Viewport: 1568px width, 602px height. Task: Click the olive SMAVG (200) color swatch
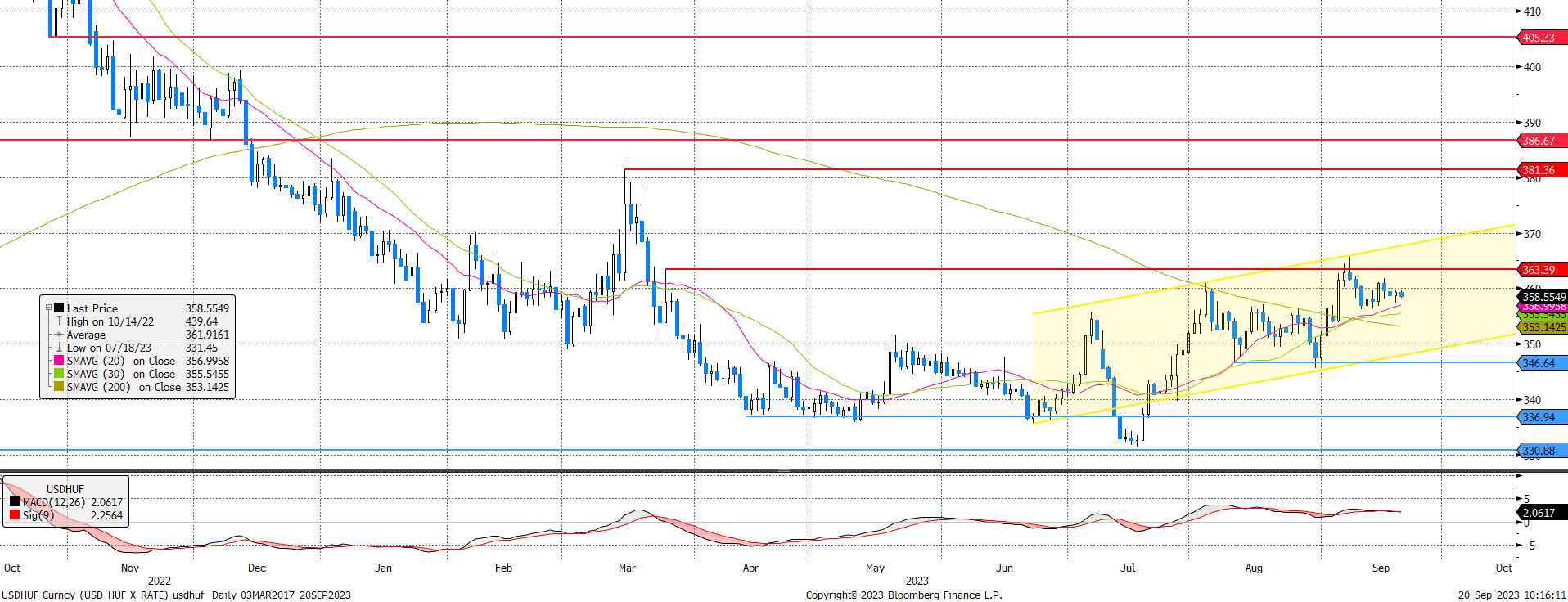59,387
